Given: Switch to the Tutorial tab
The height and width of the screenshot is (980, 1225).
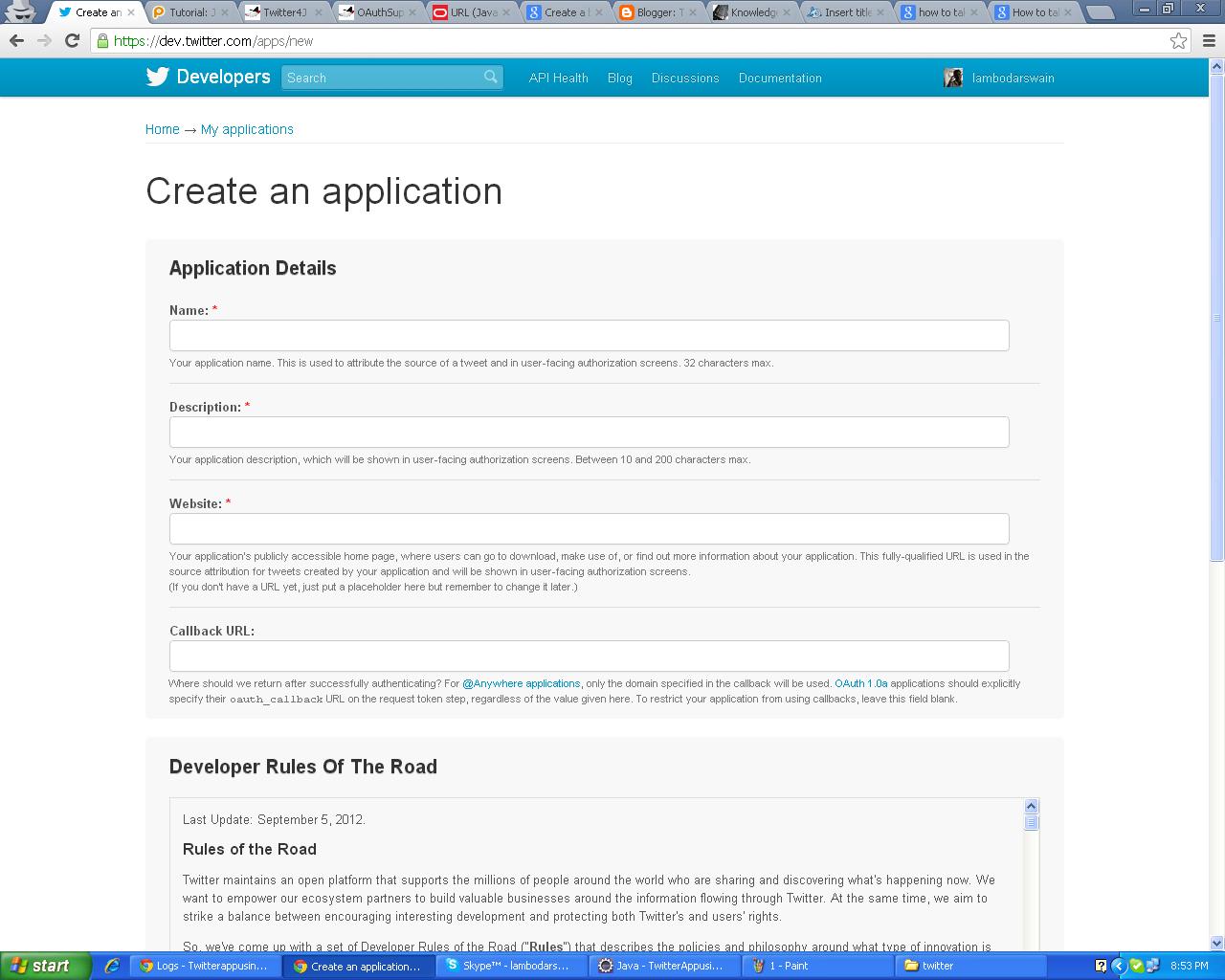Looking at the screenshot, I should coord(191,12).
